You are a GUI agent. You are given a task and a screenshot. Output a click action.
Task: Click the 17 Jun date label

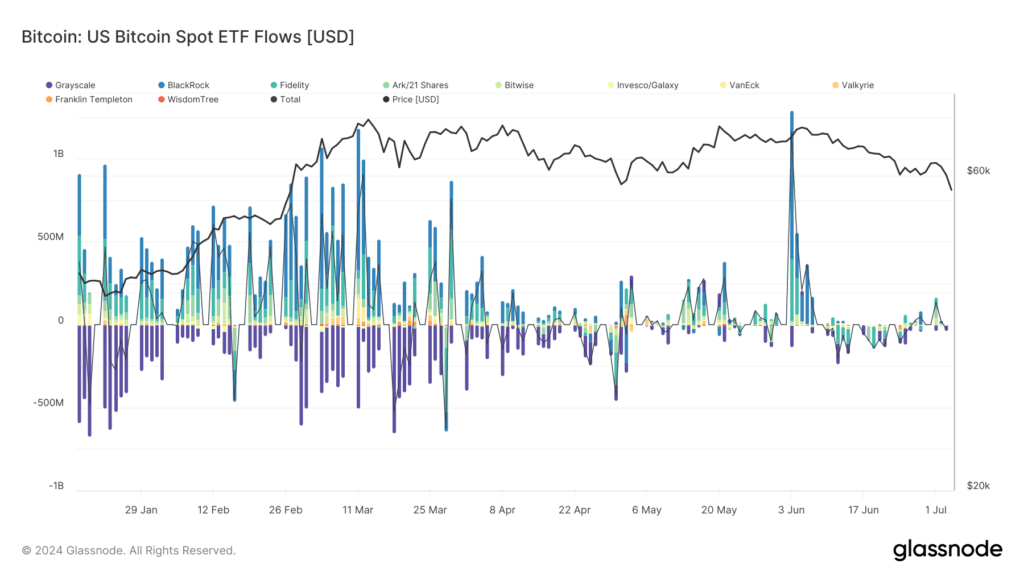point(863,510)
